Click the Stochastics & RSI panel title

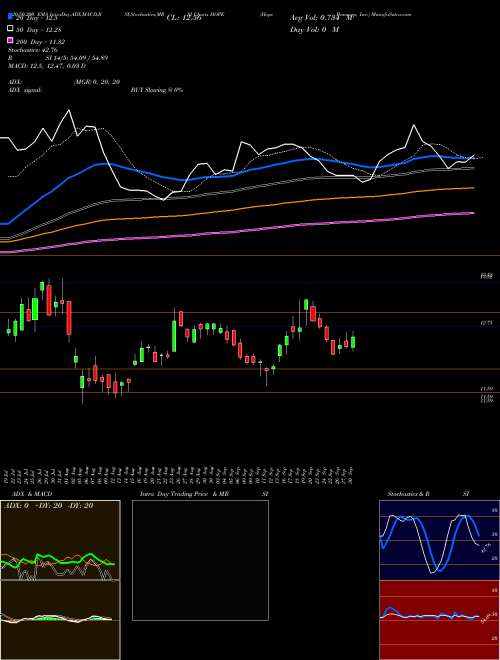pos(428,494)
